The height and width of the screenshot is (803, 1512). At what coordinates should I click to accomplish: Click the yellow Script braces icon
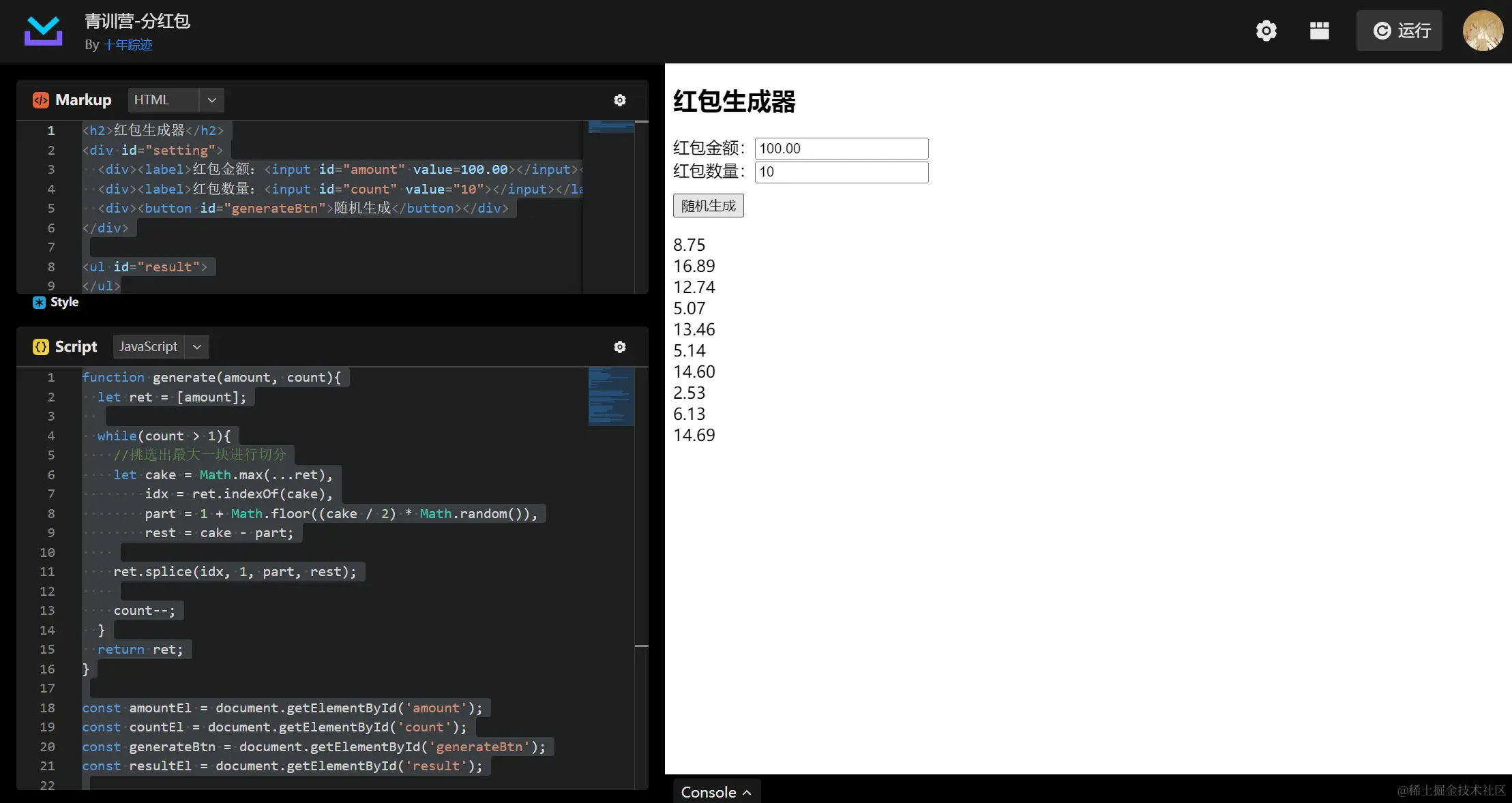click(x=40, y=347)
